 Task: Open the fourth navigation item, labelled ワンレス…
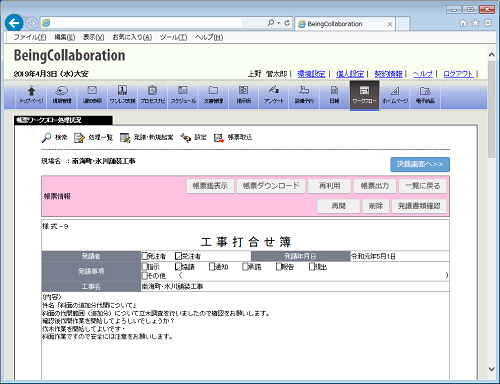click(x=122, y=95)
